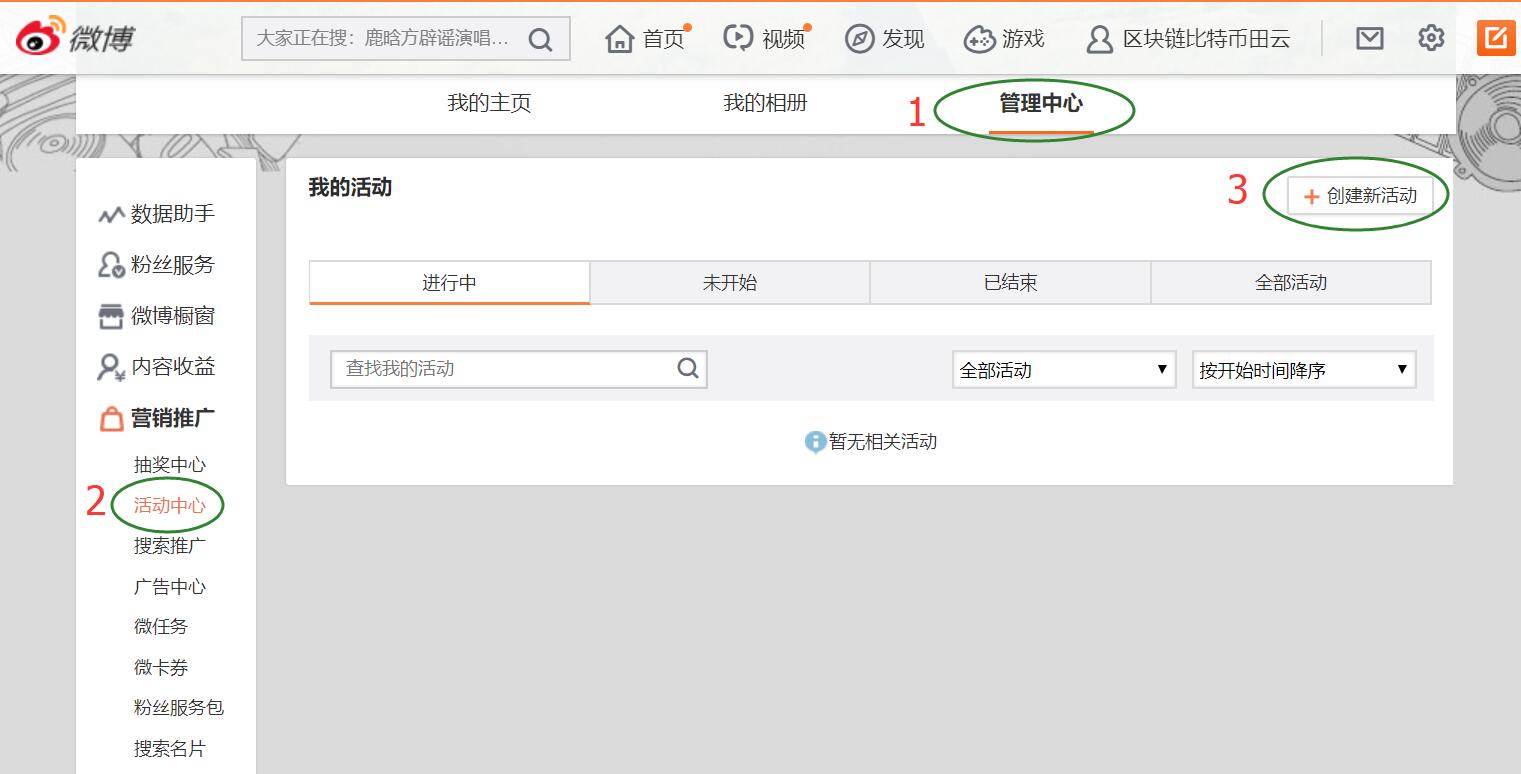Switch to 我的主页 tab
Screen dimensions: 1521x774
(x=489, y=103)
